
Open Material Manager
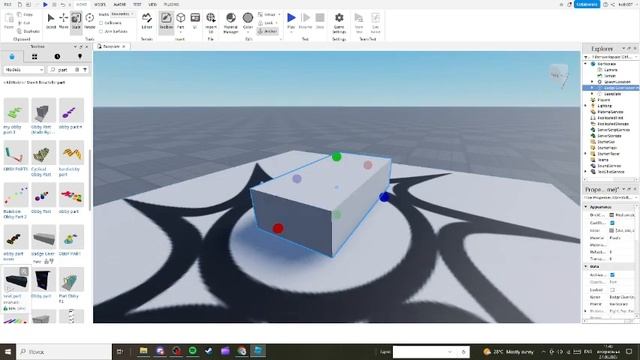click(x=231, y=22)
